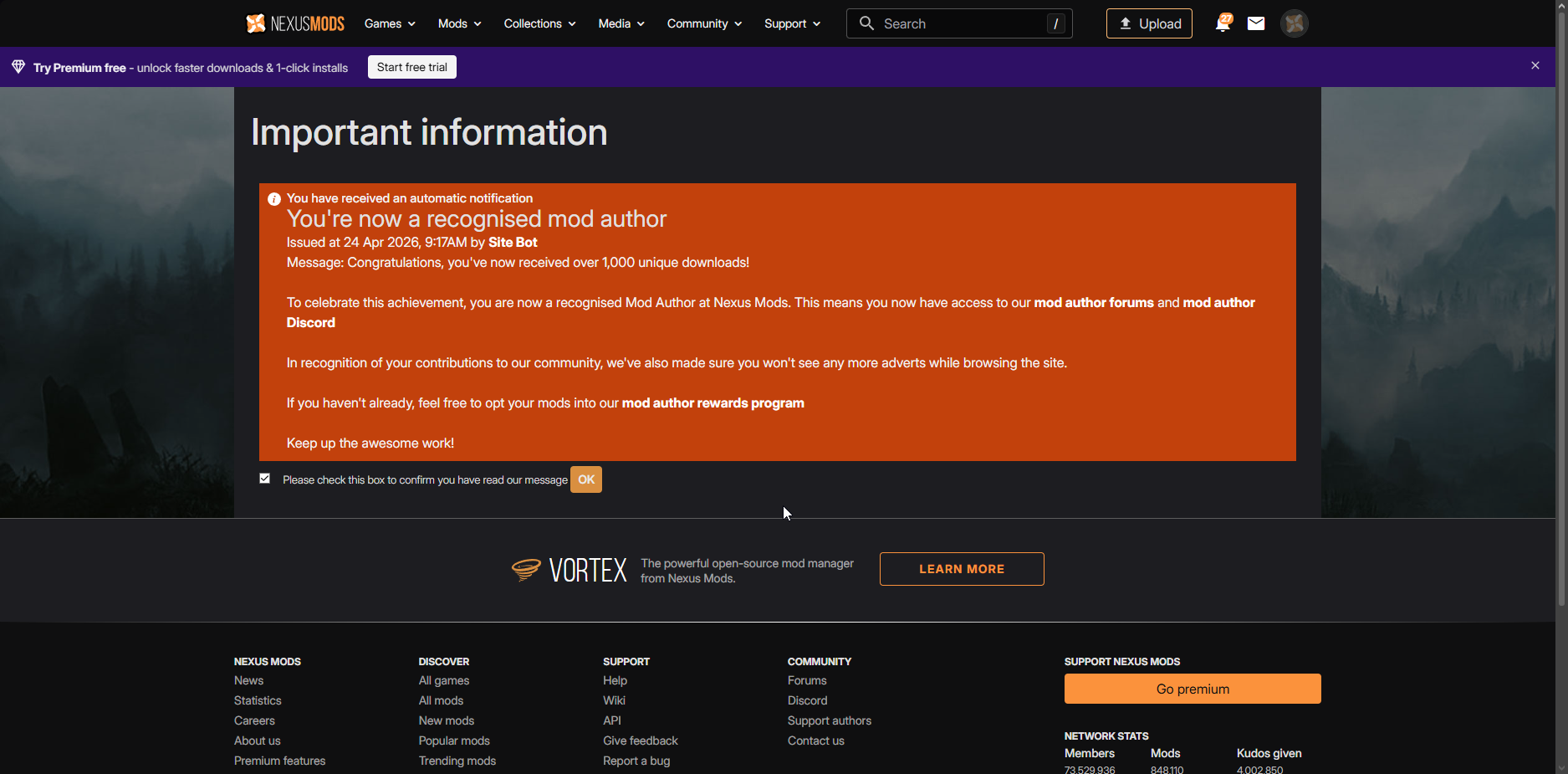Open the Contact us footer link
The height and width of the screenshot is (774, 1568).
click(816, 741)
